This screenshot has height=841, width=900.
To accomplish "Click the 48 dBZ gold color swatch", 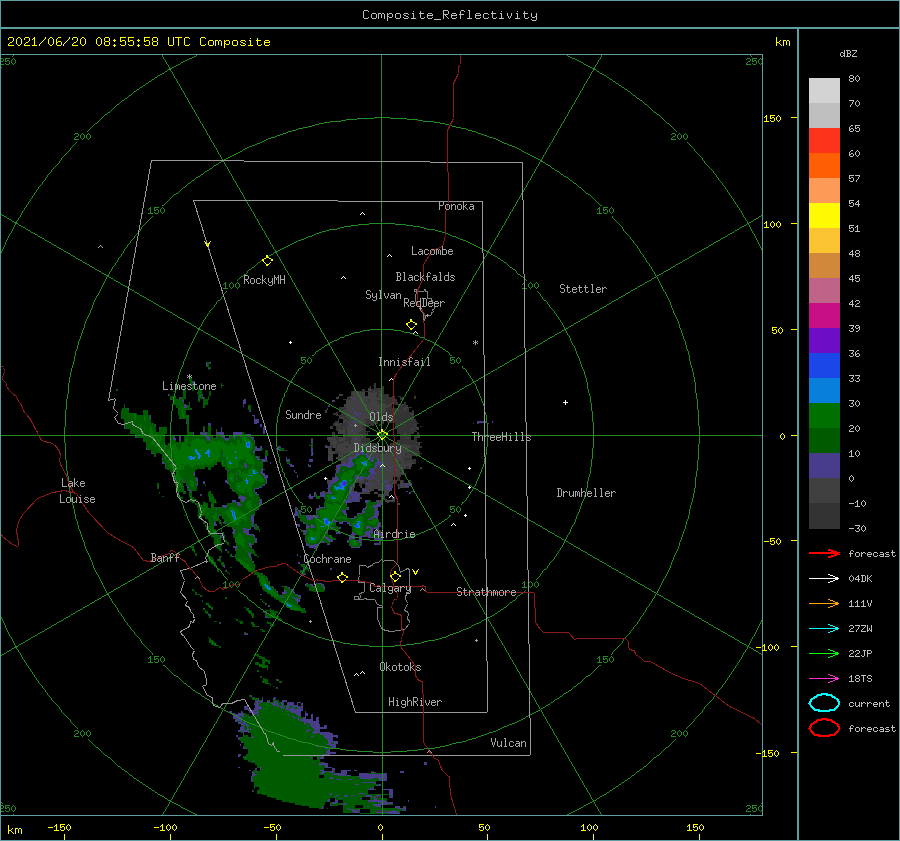I will (824, 241).
